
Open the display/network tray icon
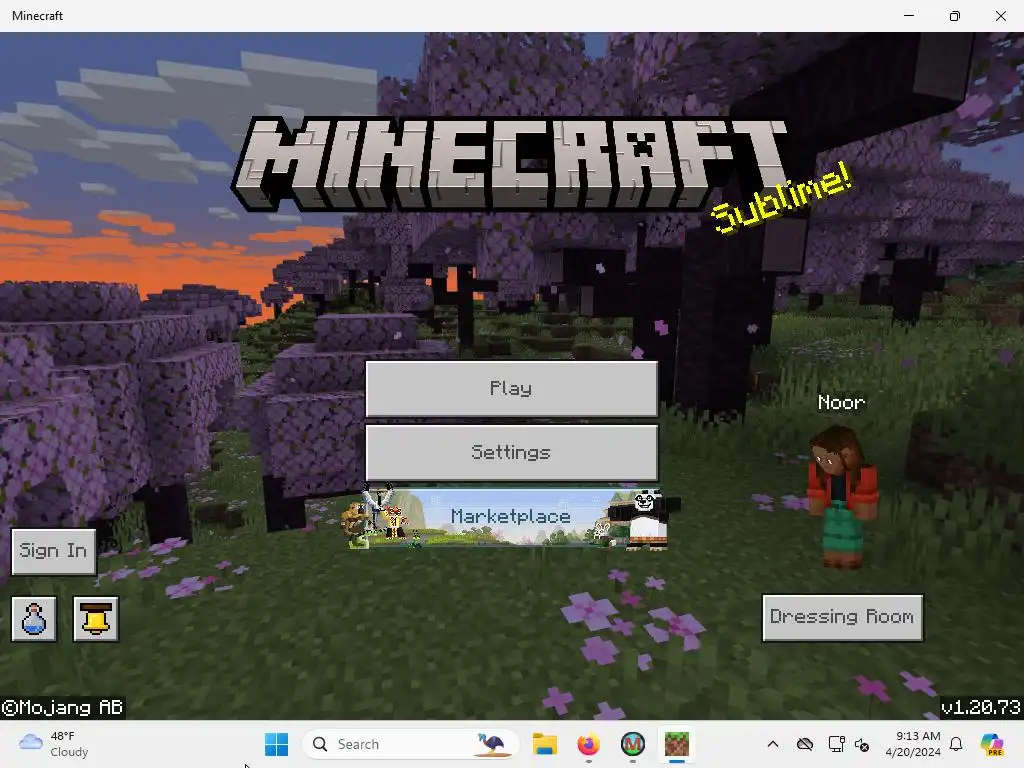(836, 744)
